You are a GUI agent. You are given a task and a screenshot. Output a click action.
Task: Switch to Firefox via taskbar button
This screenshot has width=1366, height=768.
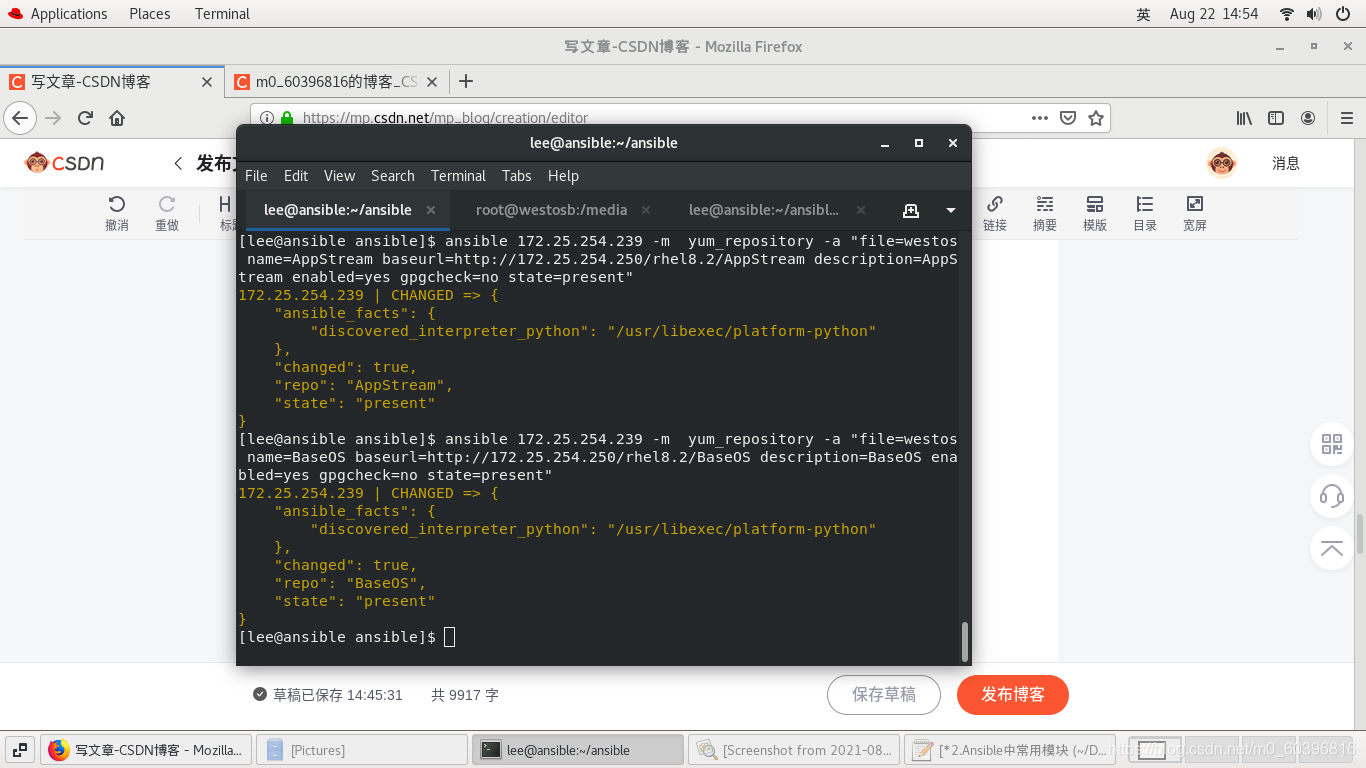pos(146,750)
